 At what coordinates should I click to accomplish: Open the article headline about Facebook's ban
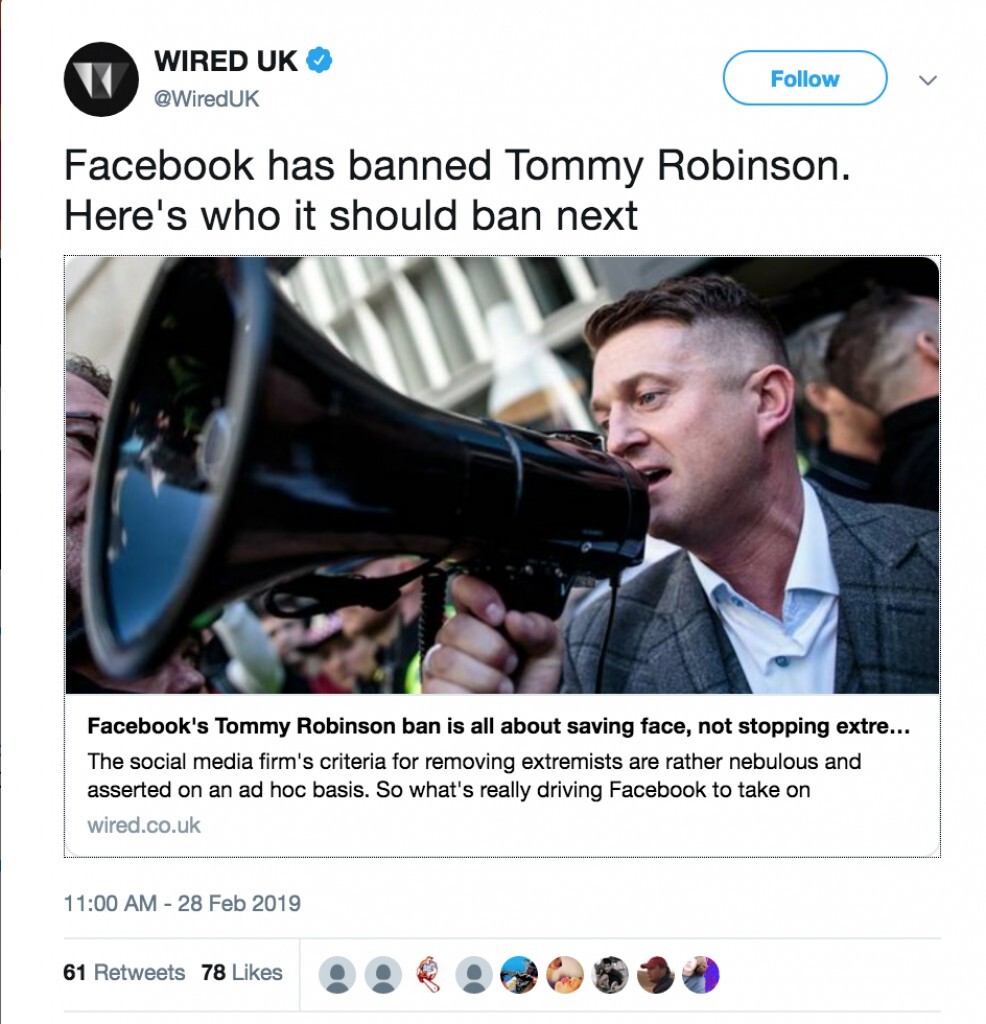[x=498, y=726]
